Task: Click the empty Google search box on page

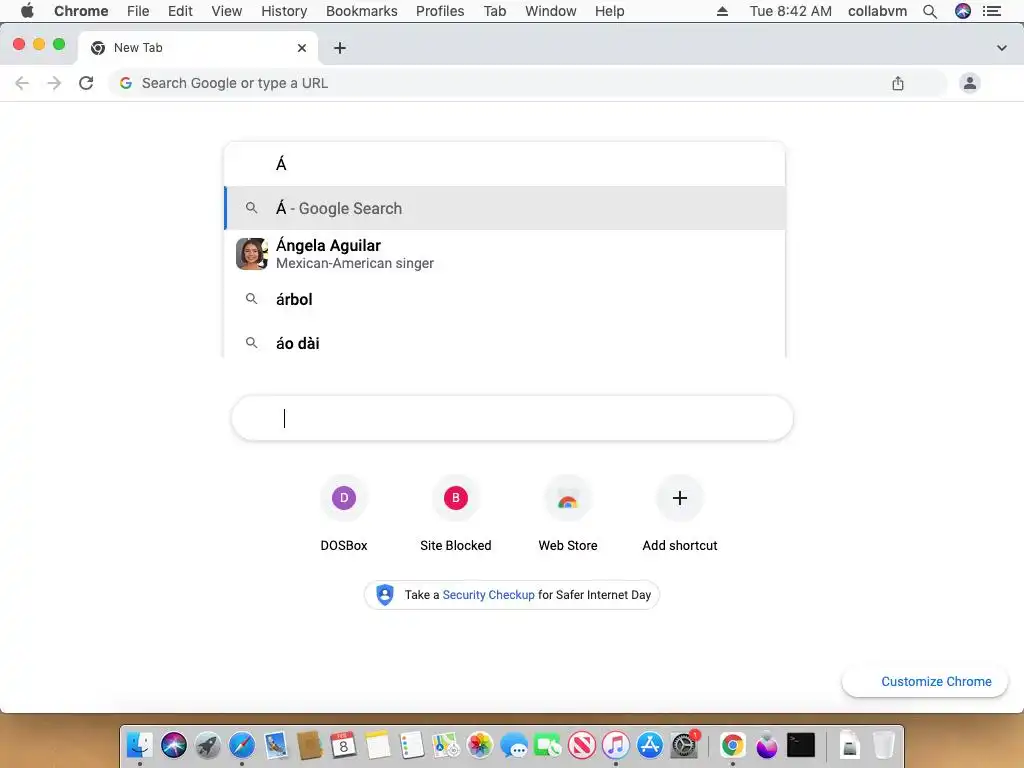Action: click(x=512, y=418)
